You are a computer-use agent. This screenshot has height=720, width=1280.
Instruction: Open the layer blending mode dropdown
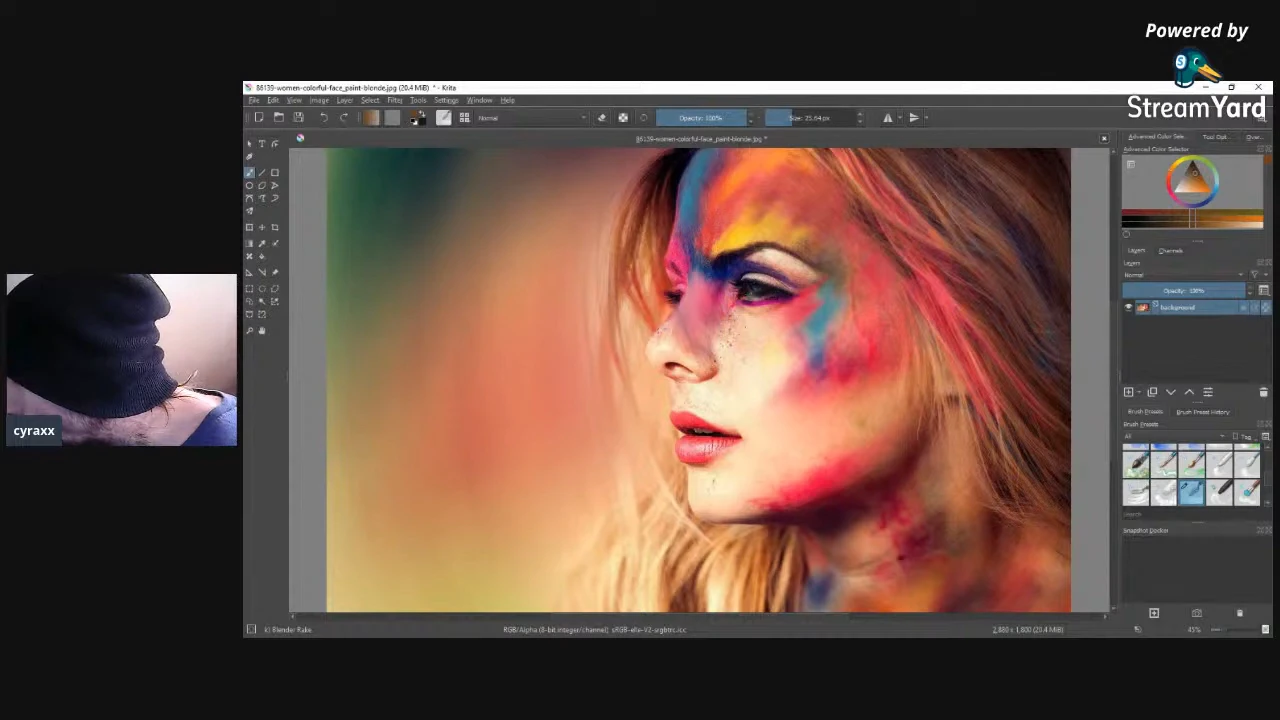click(1184, 275)
